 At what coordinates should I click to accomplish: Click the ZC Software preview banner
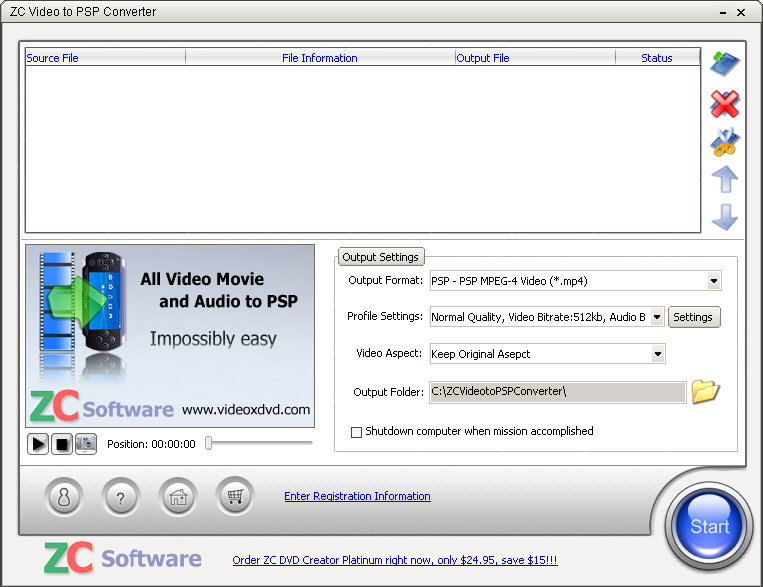click(x=170, y=336)
